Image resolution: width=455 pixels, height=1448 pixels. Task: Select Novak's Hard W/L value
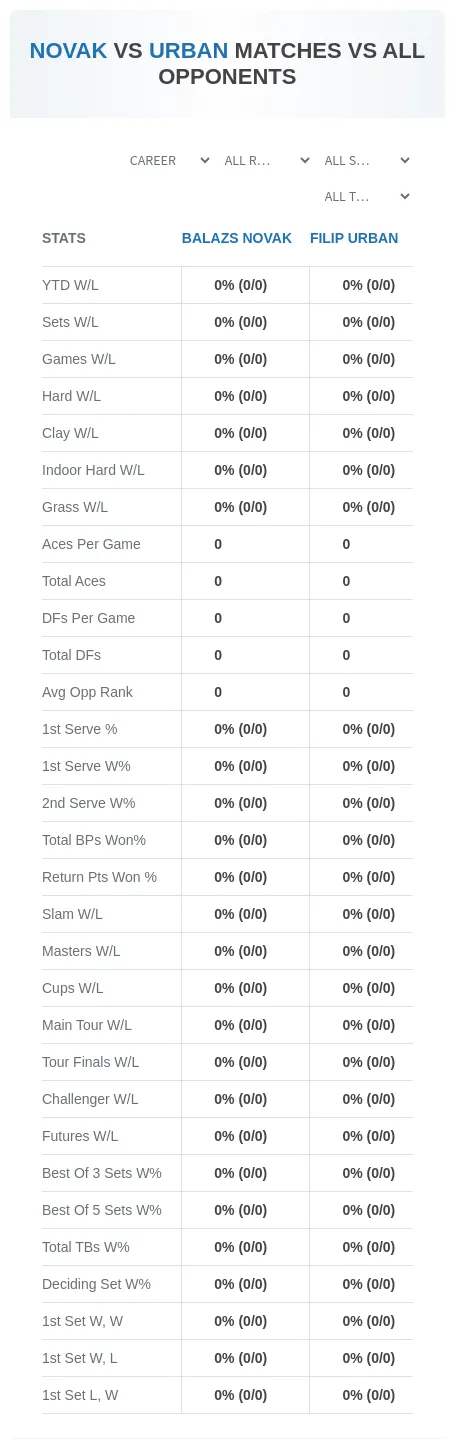pos(241,396)
